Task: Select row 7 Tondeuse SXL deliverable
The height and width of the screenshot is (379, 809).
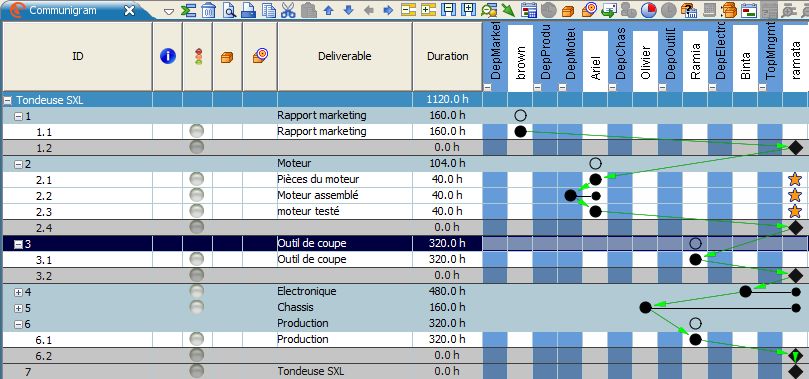Action: point(345,371)
